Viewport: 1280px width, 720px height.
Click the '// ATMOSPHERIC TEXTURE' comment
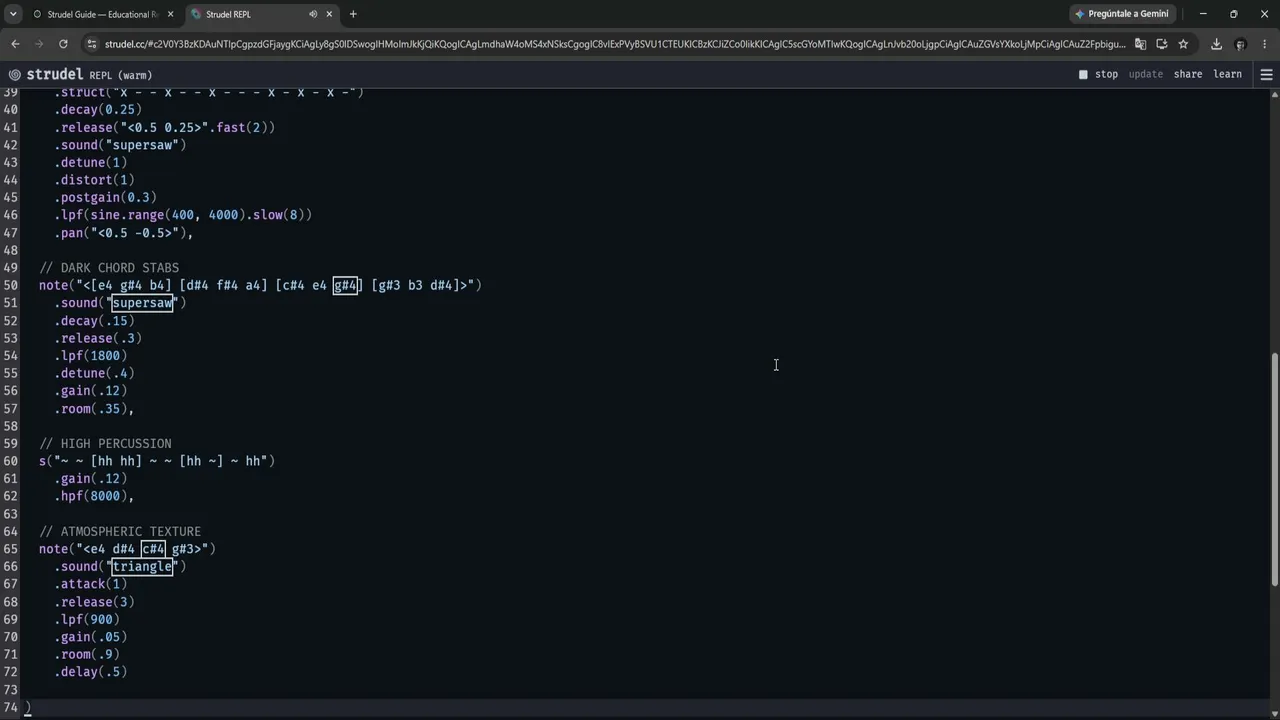120,532
